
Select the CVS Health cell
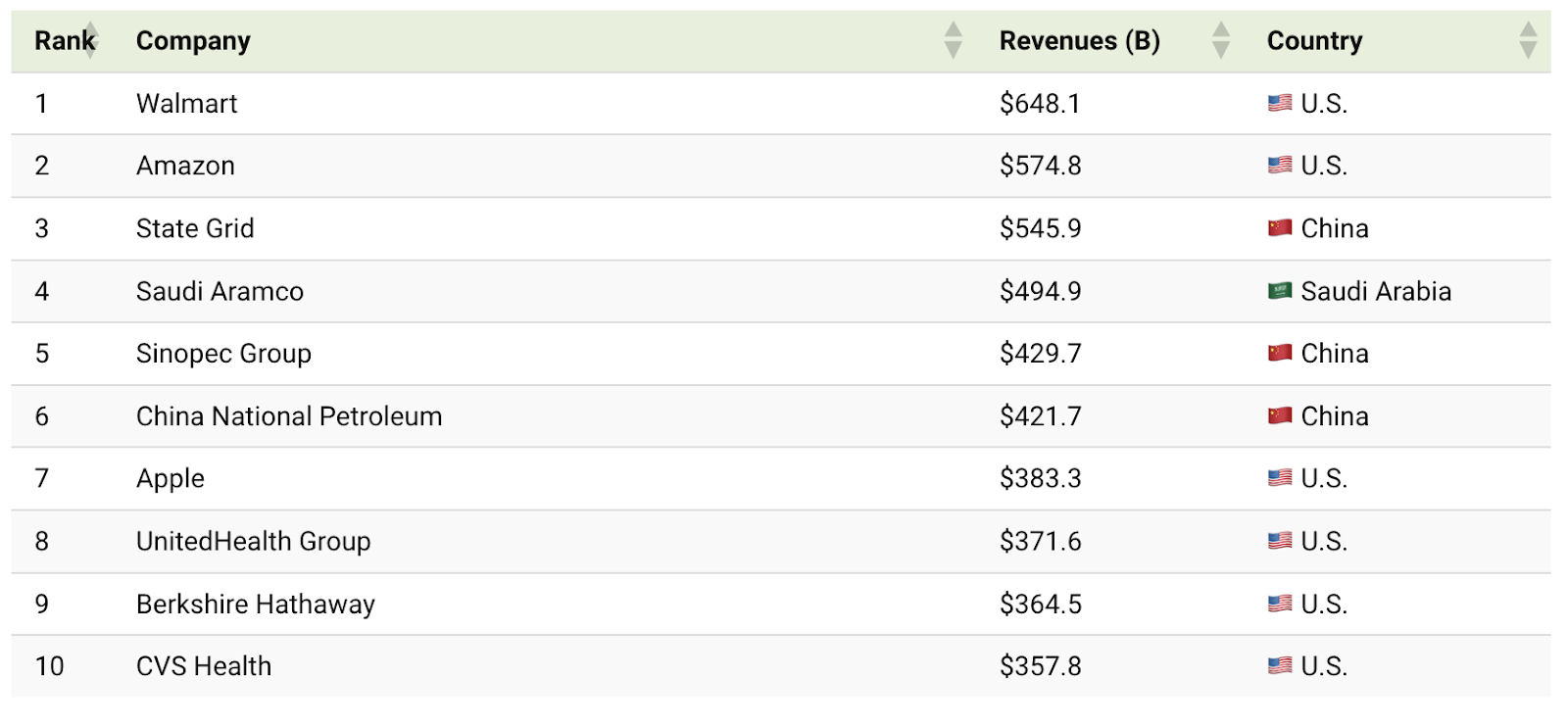click(204, 666)
